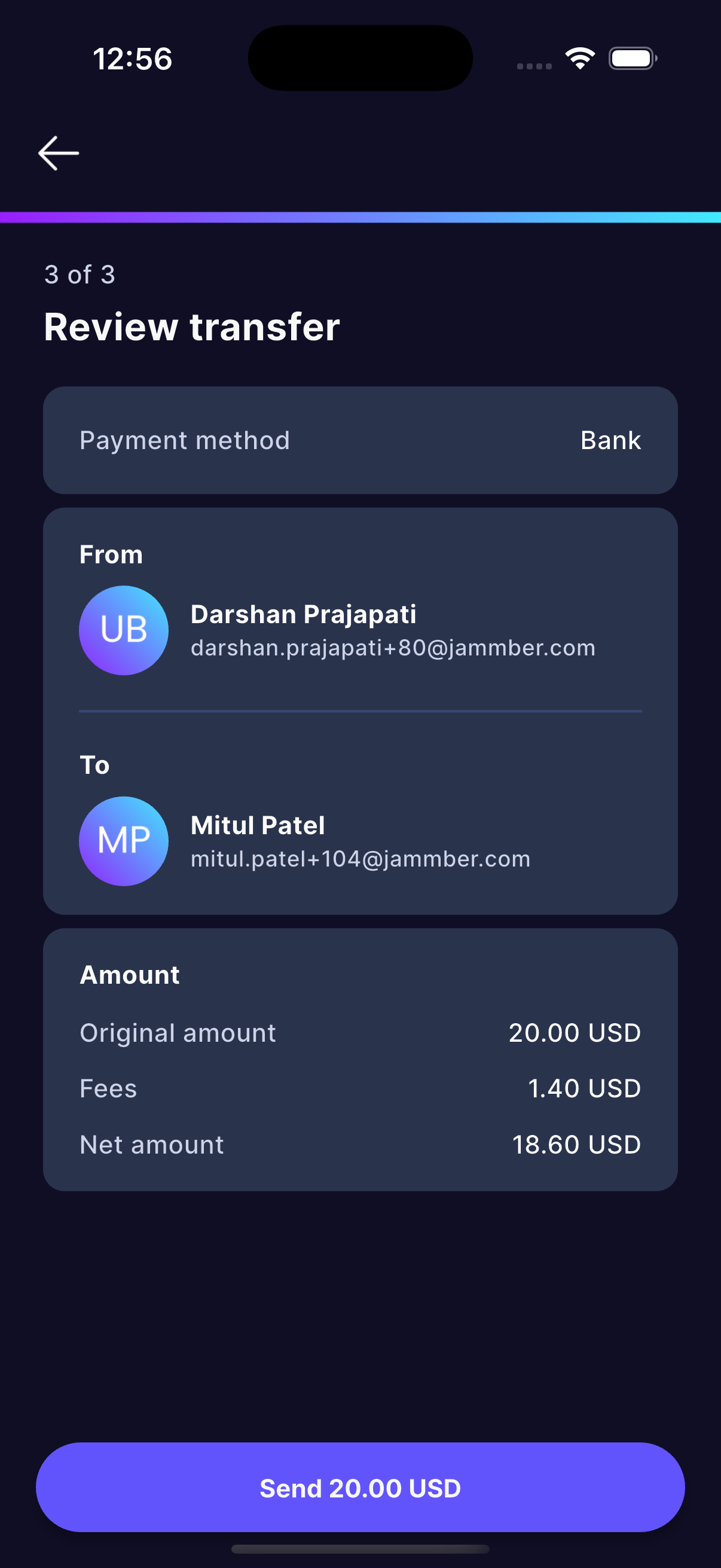Image resolution: width=721 pixels, height=1568 pixels.
Task: Tap the cellular signal dots
Action: [534, 66]
